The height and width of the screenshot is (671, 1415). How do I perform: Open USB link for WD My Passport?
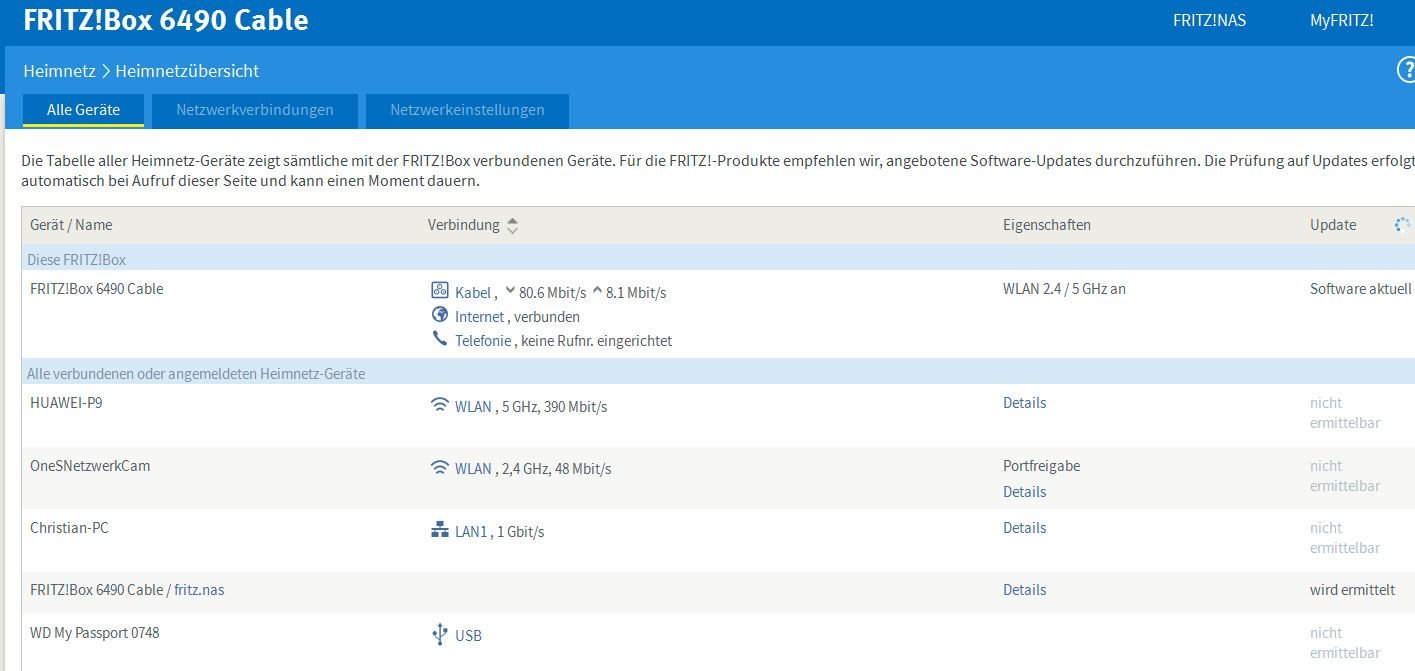(x=468, y=636)
